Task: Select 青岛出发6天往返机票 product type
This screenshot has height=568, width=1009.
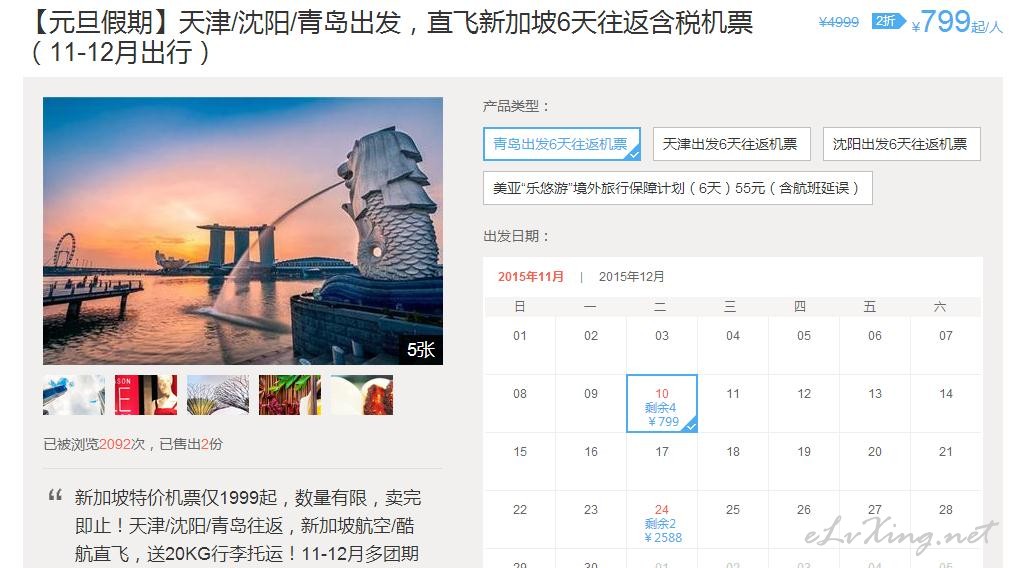Action: point(561,144)
